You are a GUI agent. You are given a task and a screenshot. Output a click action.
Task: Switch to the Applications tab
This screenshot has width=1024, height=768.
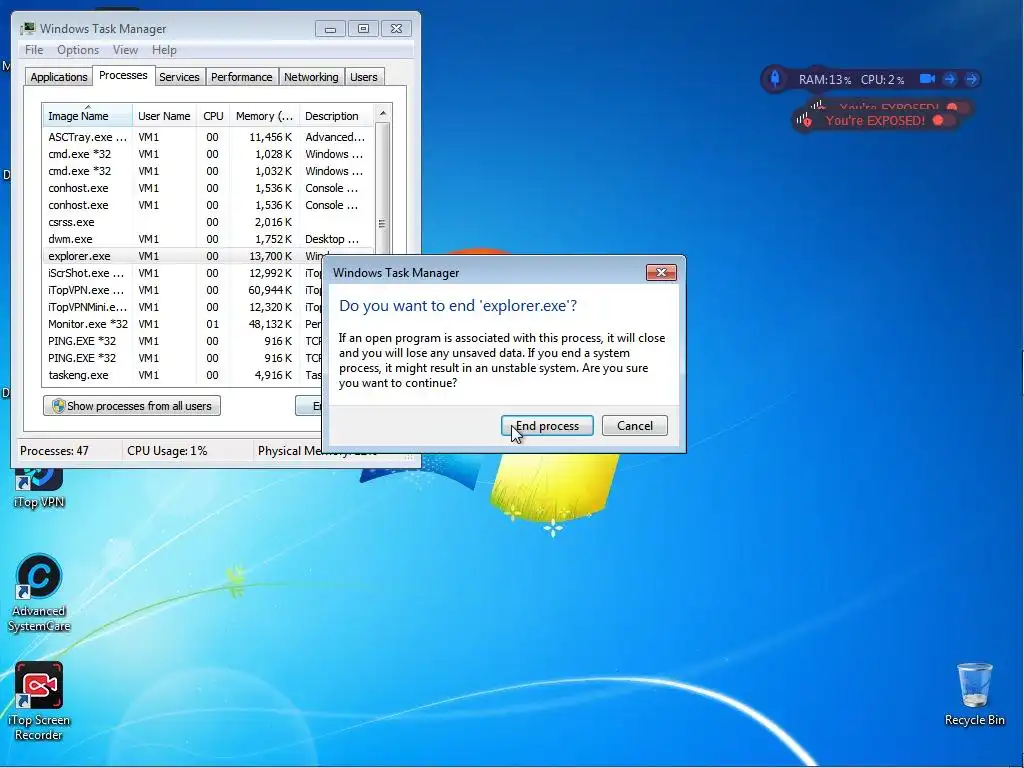click(x=59, y=77)
